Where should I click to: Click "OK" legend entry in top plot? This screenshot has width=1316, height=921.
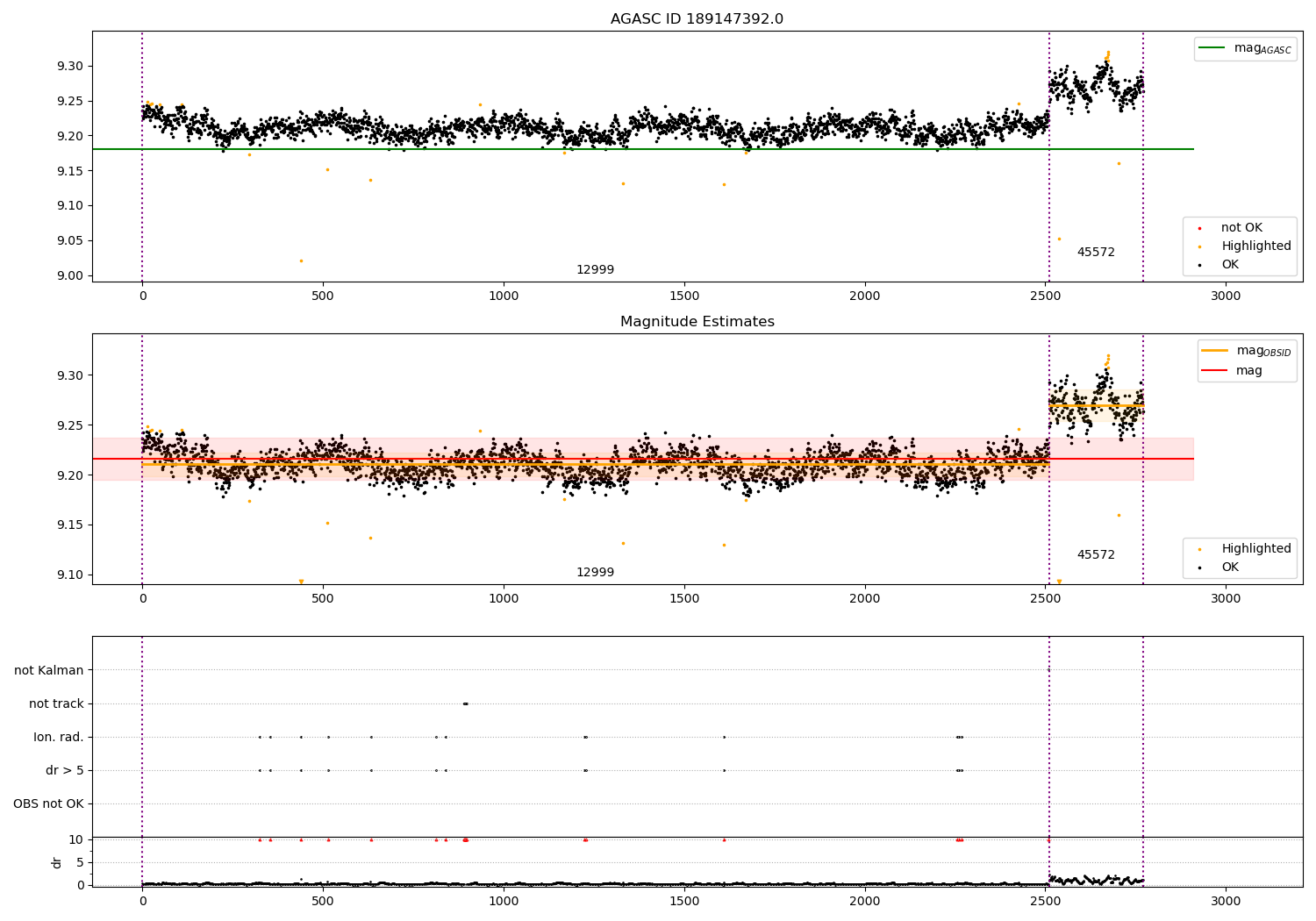(x=1230, y=265)
